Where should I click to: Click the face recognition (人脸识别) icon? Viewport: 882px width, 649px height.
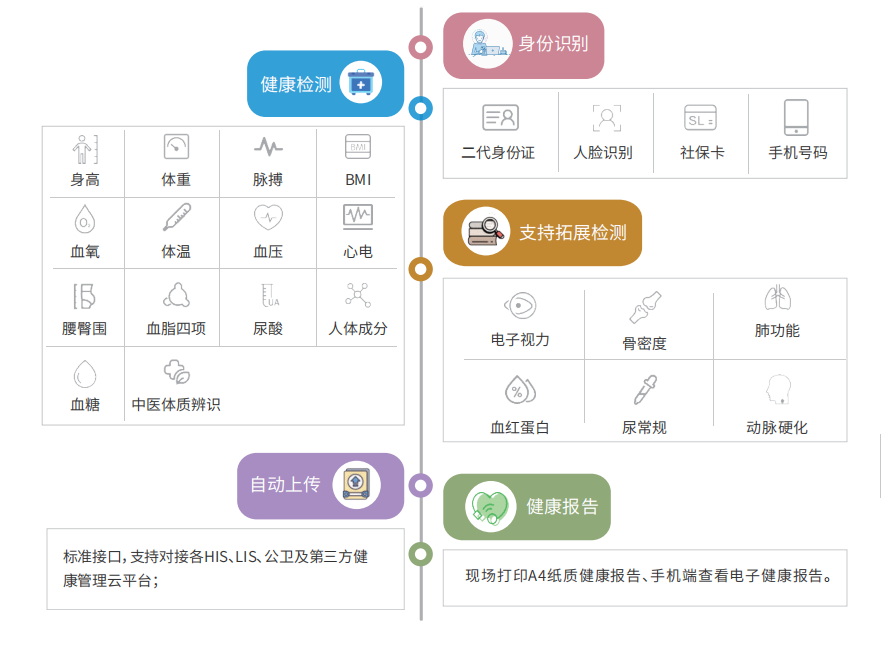[x=606, y=118]
